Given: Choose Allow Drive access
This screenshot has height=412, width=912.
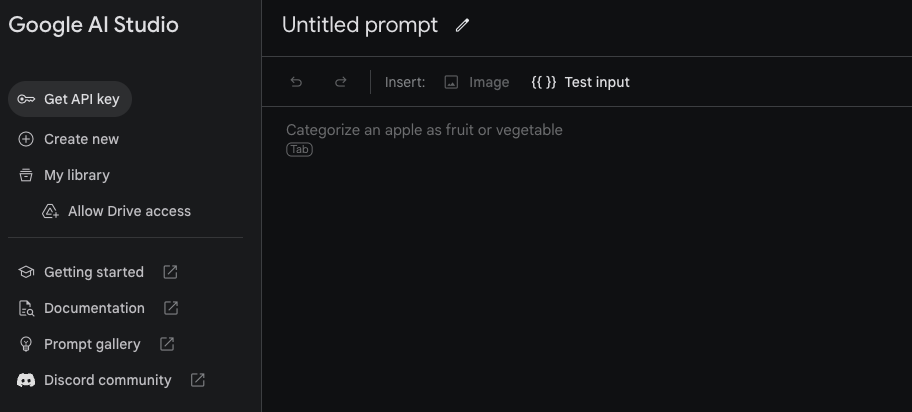Looking at the screenshot, I should tap(129, 211).
